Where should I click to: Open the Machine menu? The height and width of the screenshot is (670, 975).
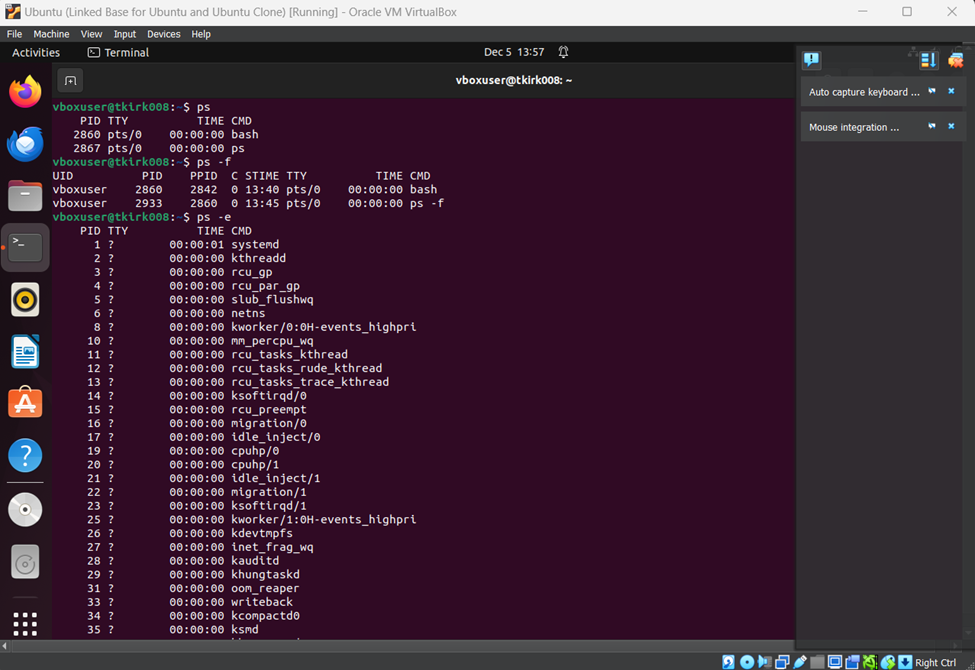pyautogui.click(x=51, y=33)
